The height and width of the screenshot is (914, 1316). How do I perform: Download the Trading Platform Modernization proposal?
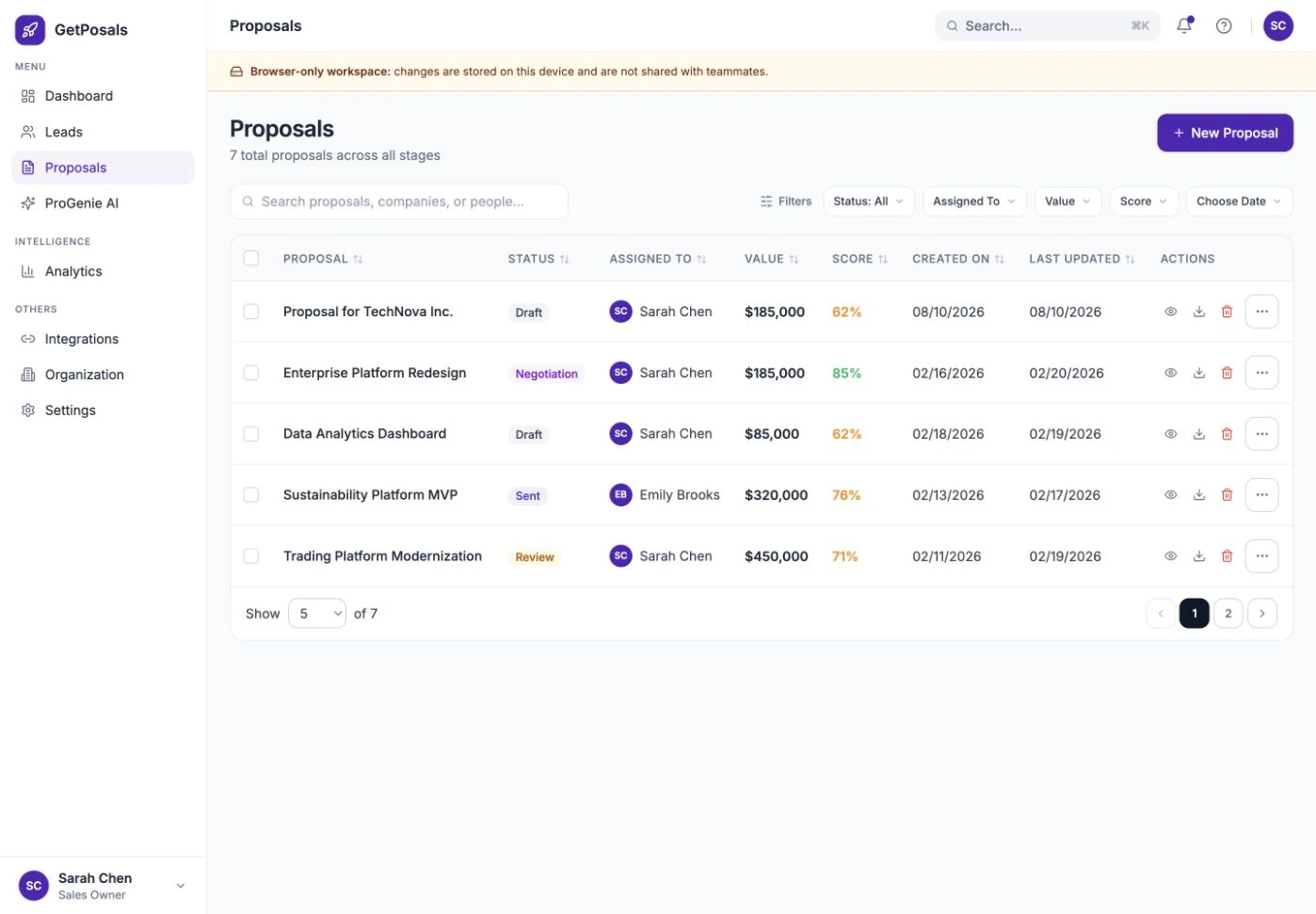coord(1199,556)
